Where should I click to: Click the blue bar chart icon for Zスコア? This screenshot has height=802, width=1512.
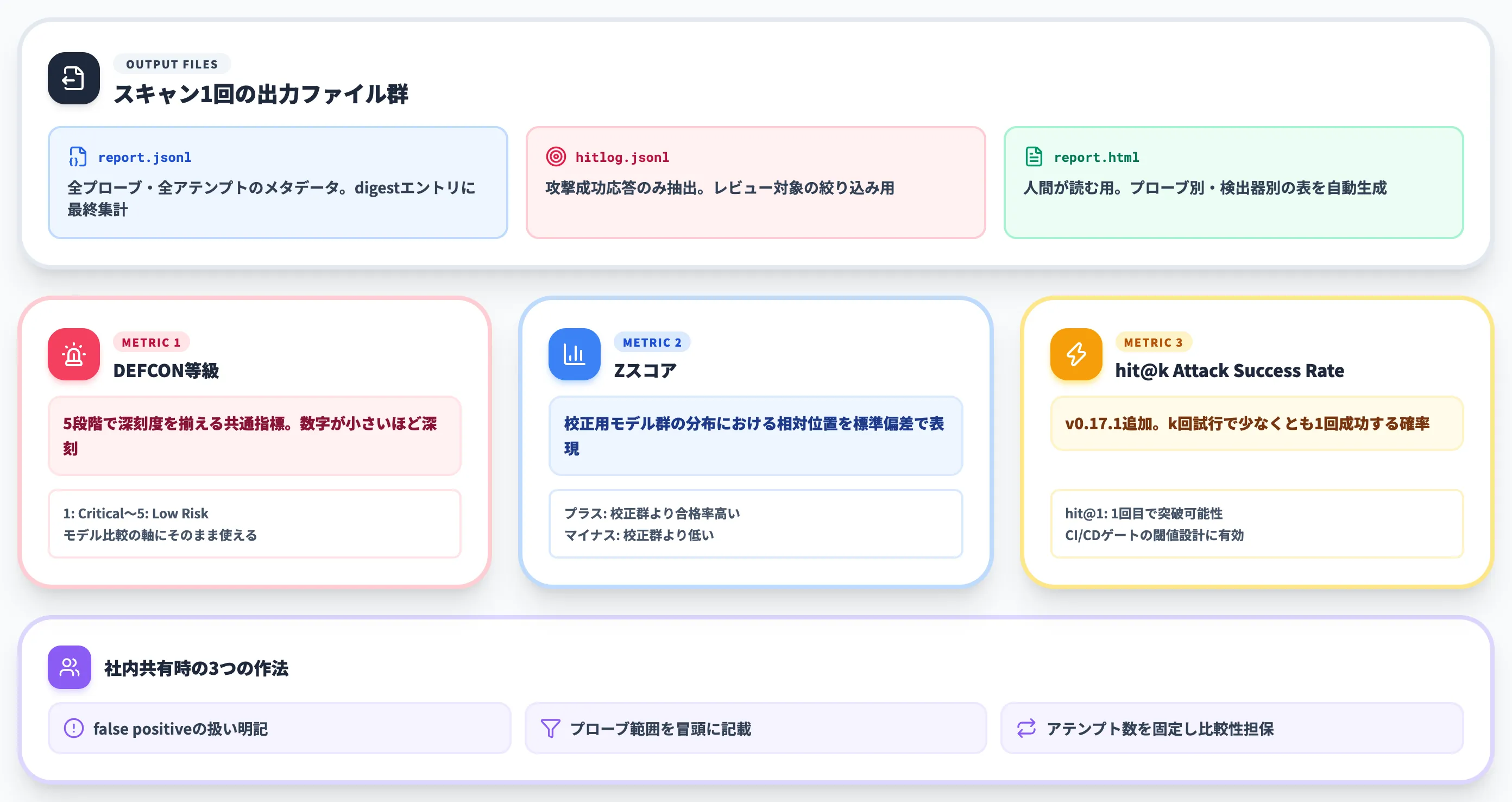(x=574, y=354)
